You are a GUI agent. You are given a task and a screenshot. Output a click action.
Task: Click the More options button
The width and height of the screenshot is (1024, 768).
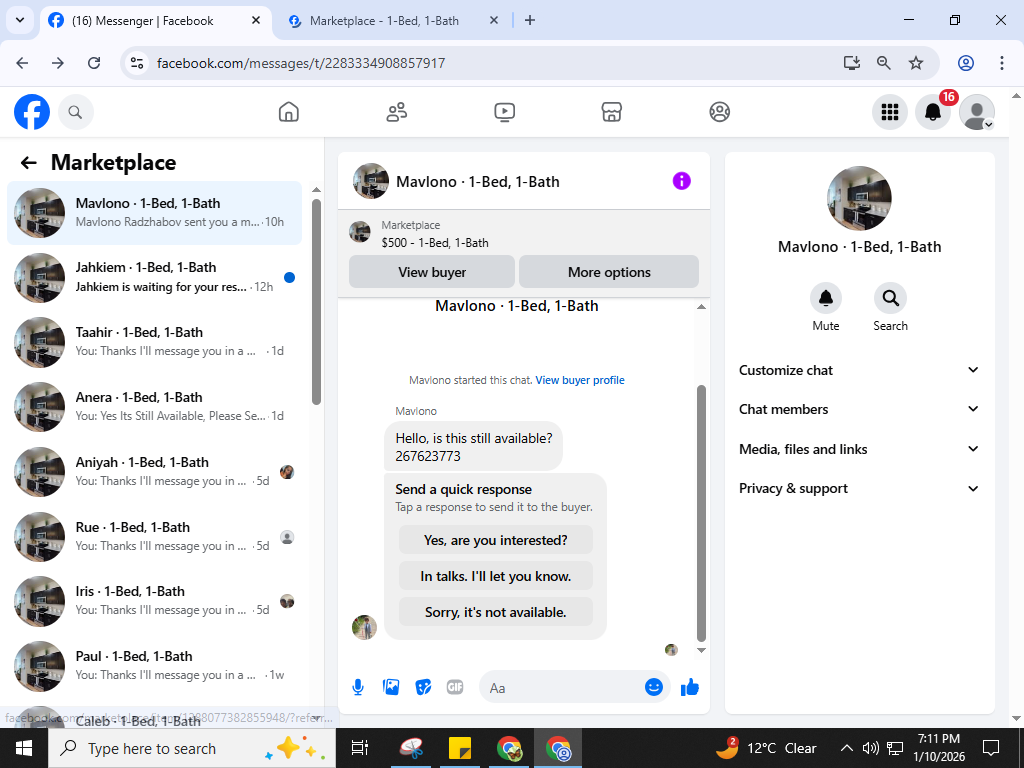(x=609, y=272)
